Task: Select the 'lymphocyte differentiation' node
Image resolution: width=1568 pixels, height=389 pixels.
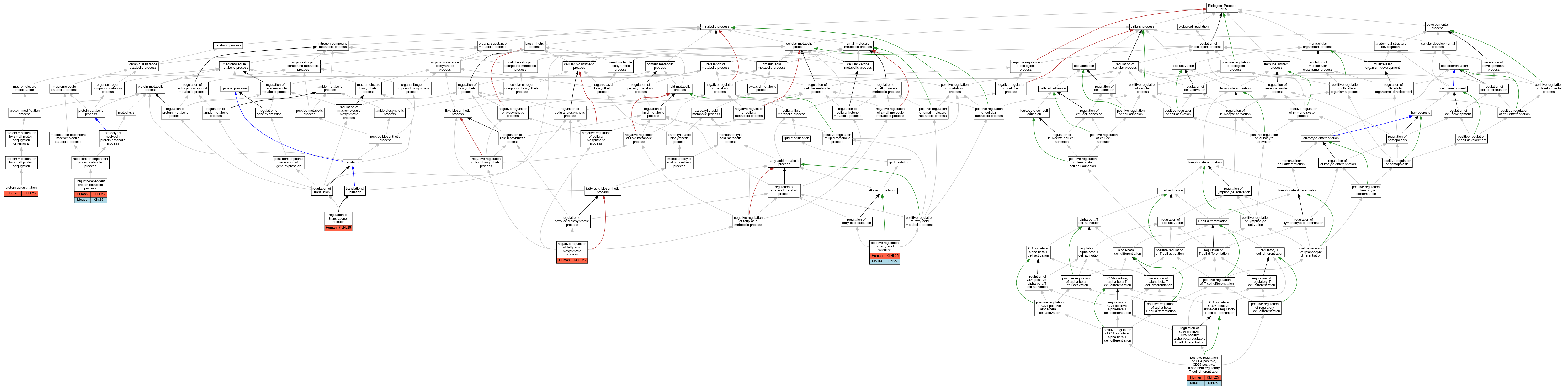Action: pyautogui.click(x=1298, y=190)
